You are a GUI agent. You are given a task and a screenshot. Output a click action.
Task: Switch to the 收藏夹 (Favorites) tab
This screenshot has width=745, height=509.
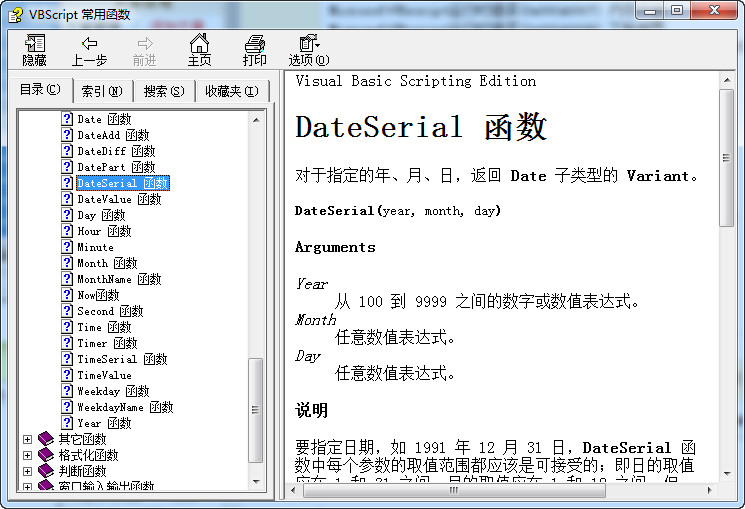[232, 91]
